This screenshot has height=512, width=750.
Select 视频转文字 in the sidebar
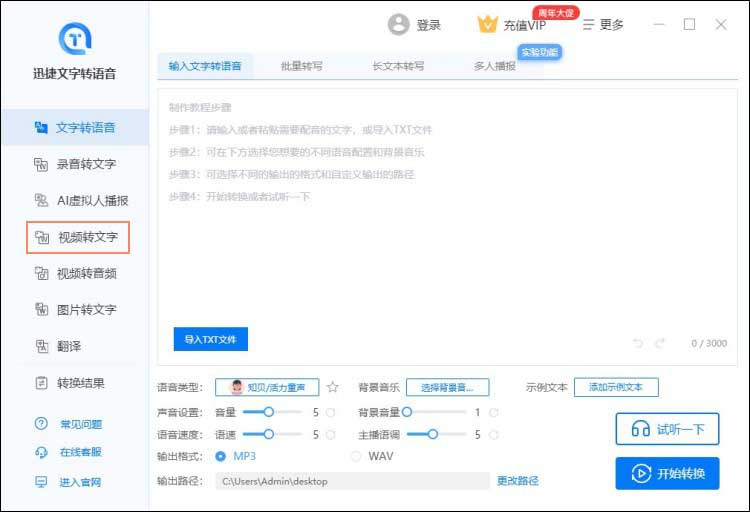pos(78,238)
